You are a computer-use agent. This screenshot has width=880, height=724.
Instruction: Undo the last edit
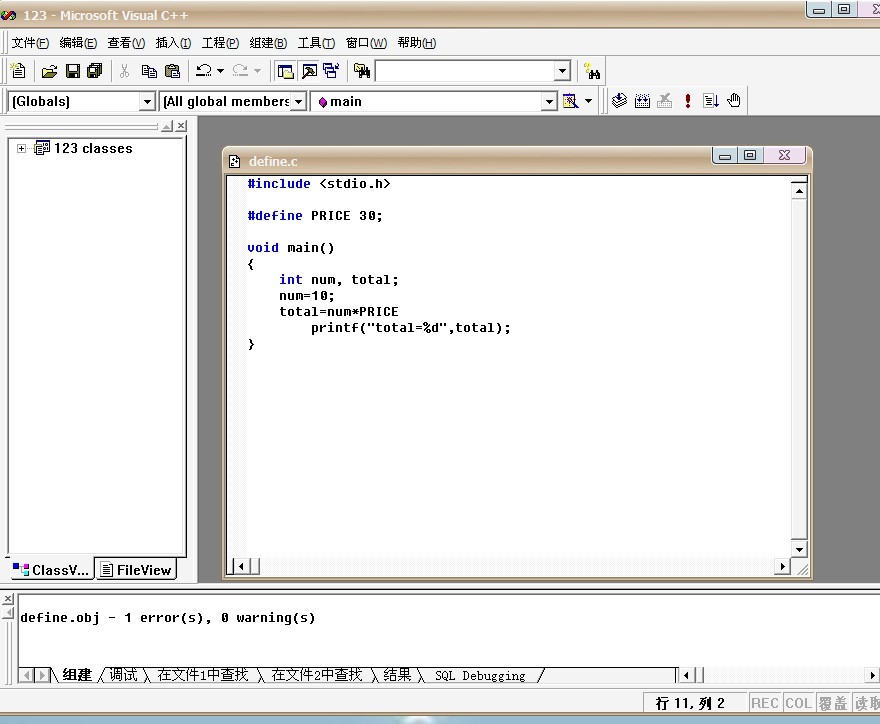[204, 71]
